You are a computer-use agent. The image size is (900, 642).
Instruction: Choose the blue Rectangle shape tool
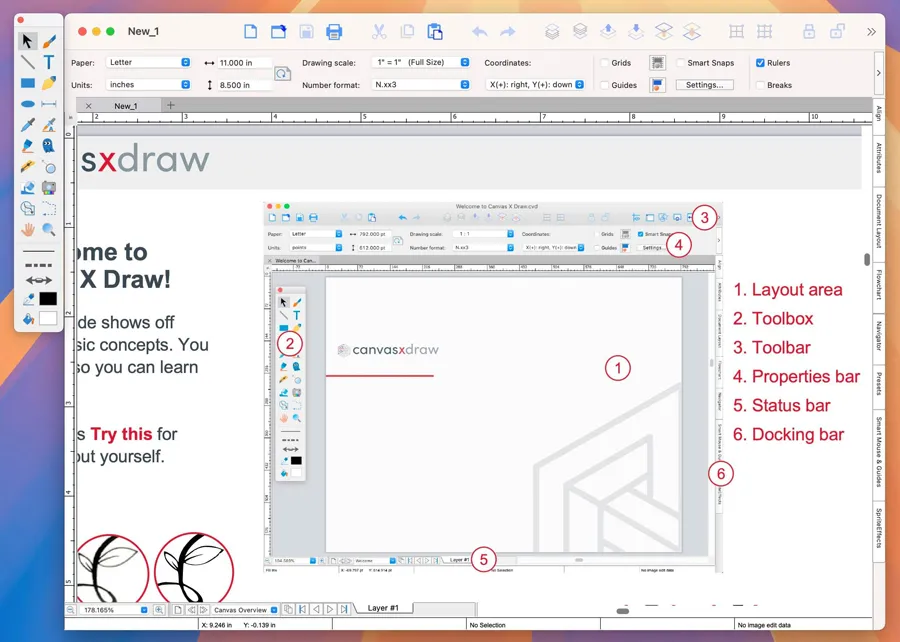coord(28,83)
